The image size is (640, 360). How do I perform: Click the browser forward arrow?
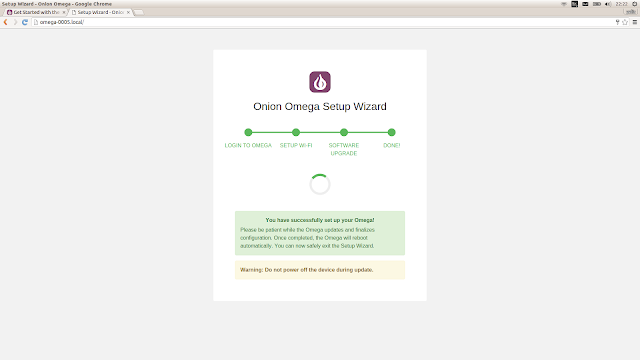point(15,22)
